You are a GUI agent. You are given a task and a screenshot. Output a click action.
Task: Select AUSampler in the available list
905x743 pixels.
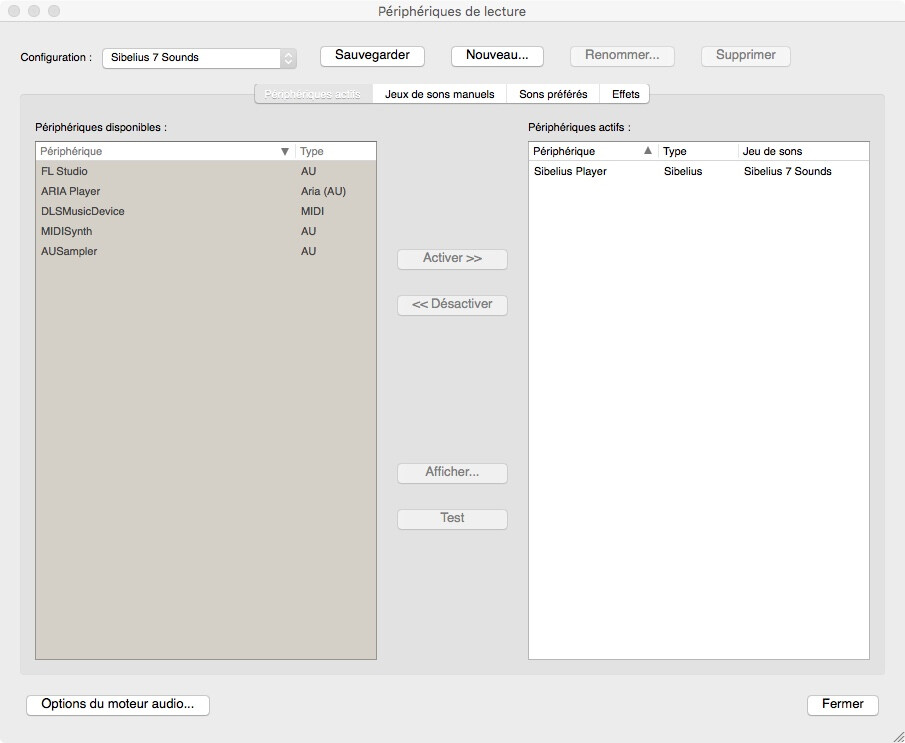point(205,251)
